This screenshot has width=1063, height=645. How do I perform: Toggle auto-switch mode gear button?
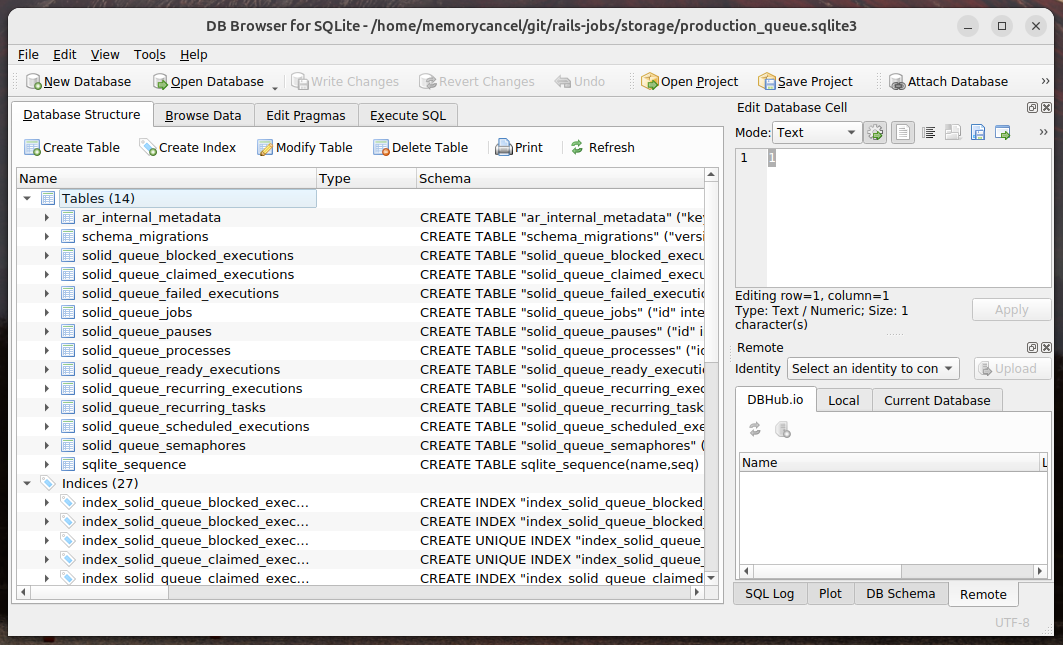(x=875, y=132)
